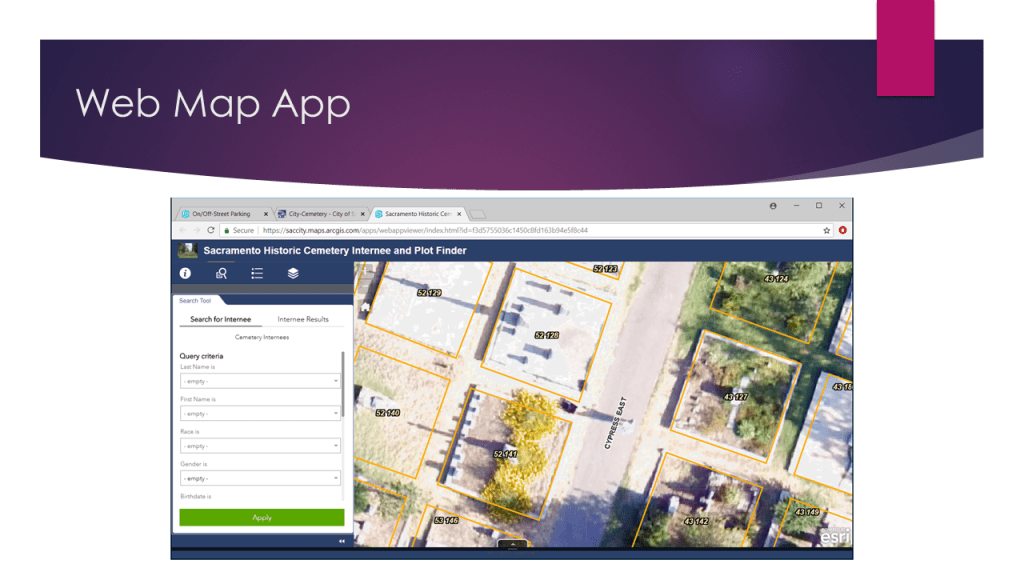Image resolution: width=1024 pixels, height=576 pixels.
Task: Collapse side panel with double-arrow icon
Action: 341,541
